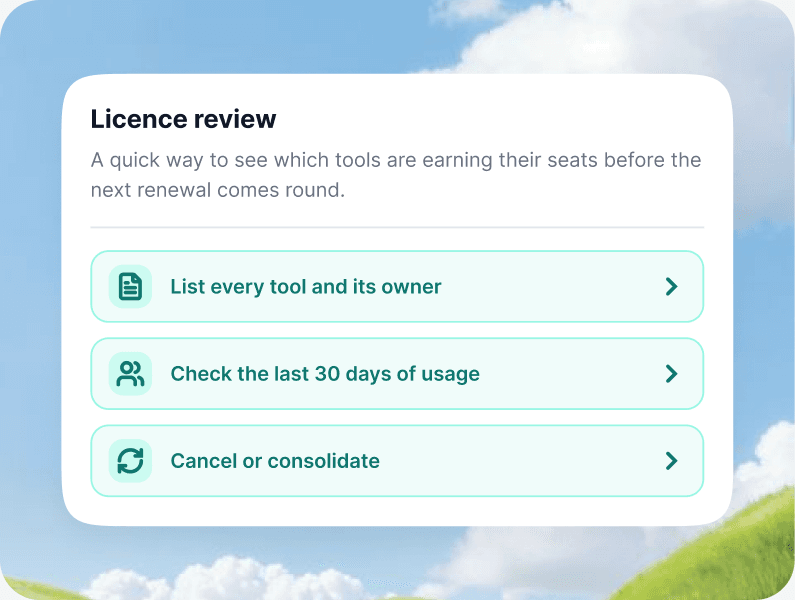795x600 pixels.
Task: Click the people icon for usage check
Action: 130,374
